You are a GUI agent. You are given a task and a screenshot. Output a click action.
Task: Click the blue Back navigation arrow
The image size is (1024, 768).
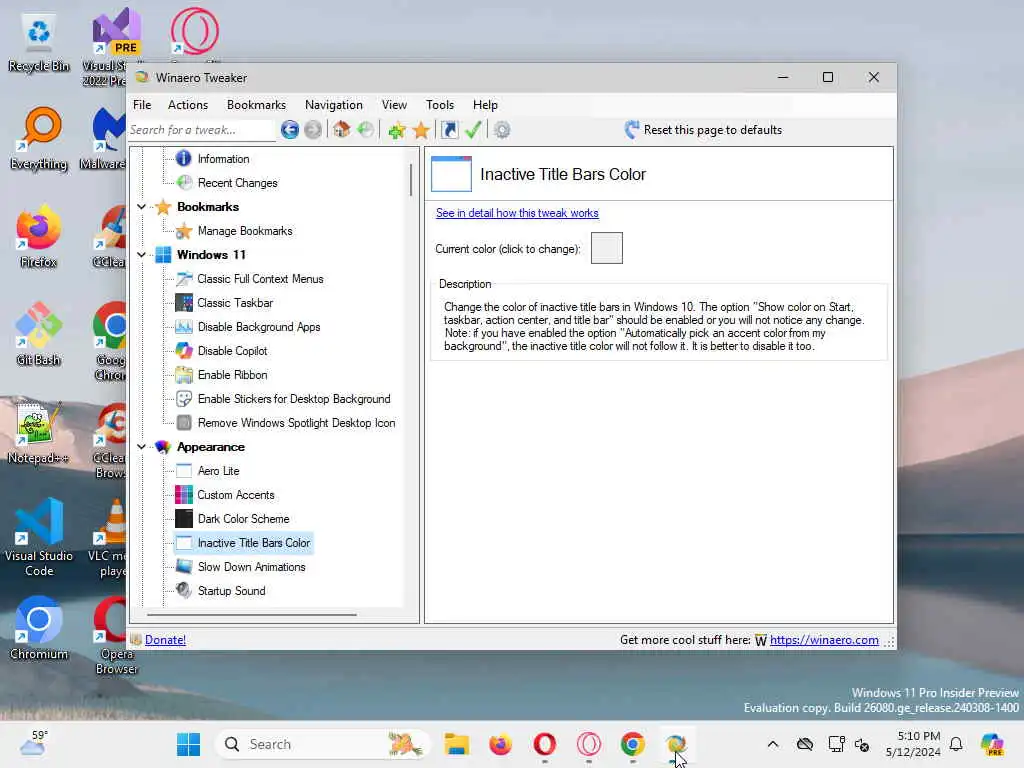coord(289,130)
